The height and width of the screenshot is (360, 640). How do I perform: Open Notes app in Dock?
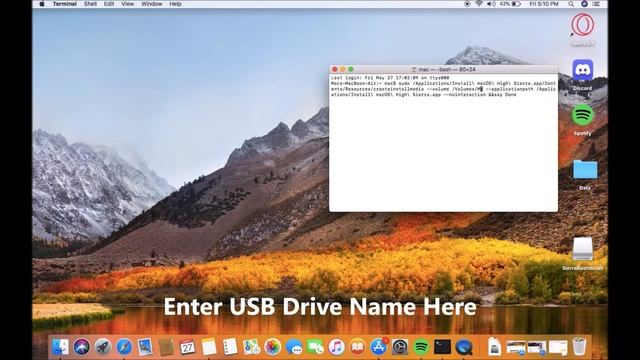209,347
